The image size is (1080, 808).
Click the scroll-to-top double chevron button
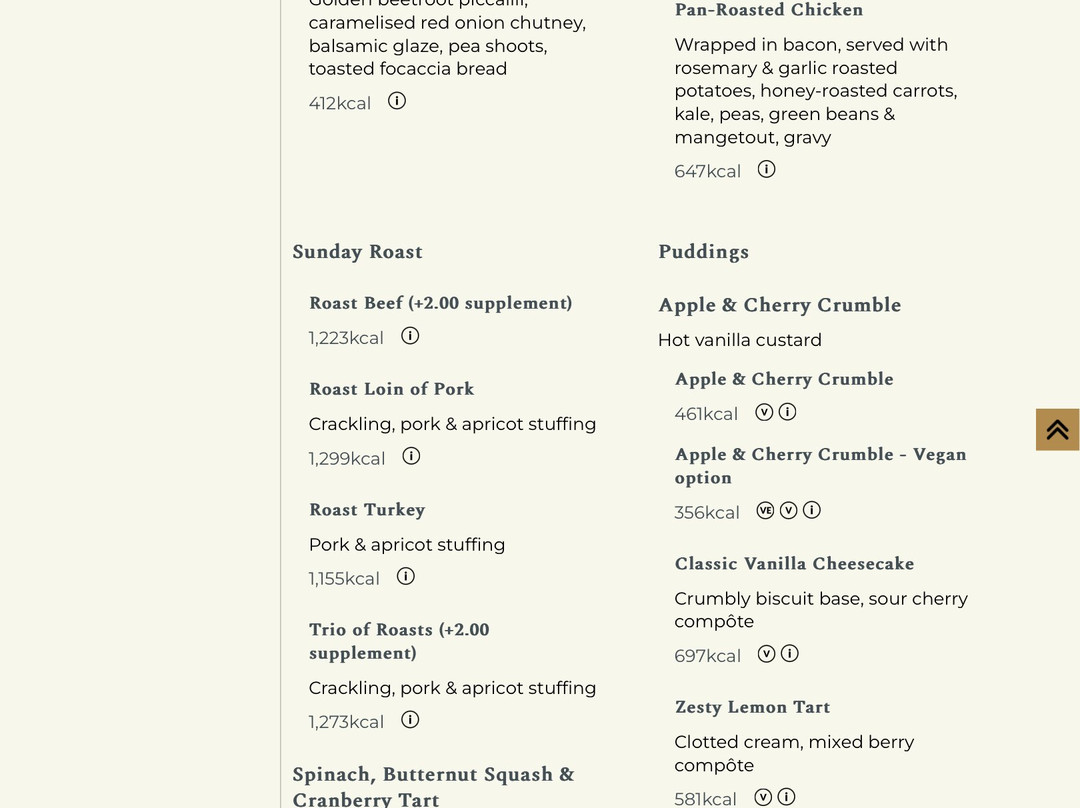point(1057,430)
